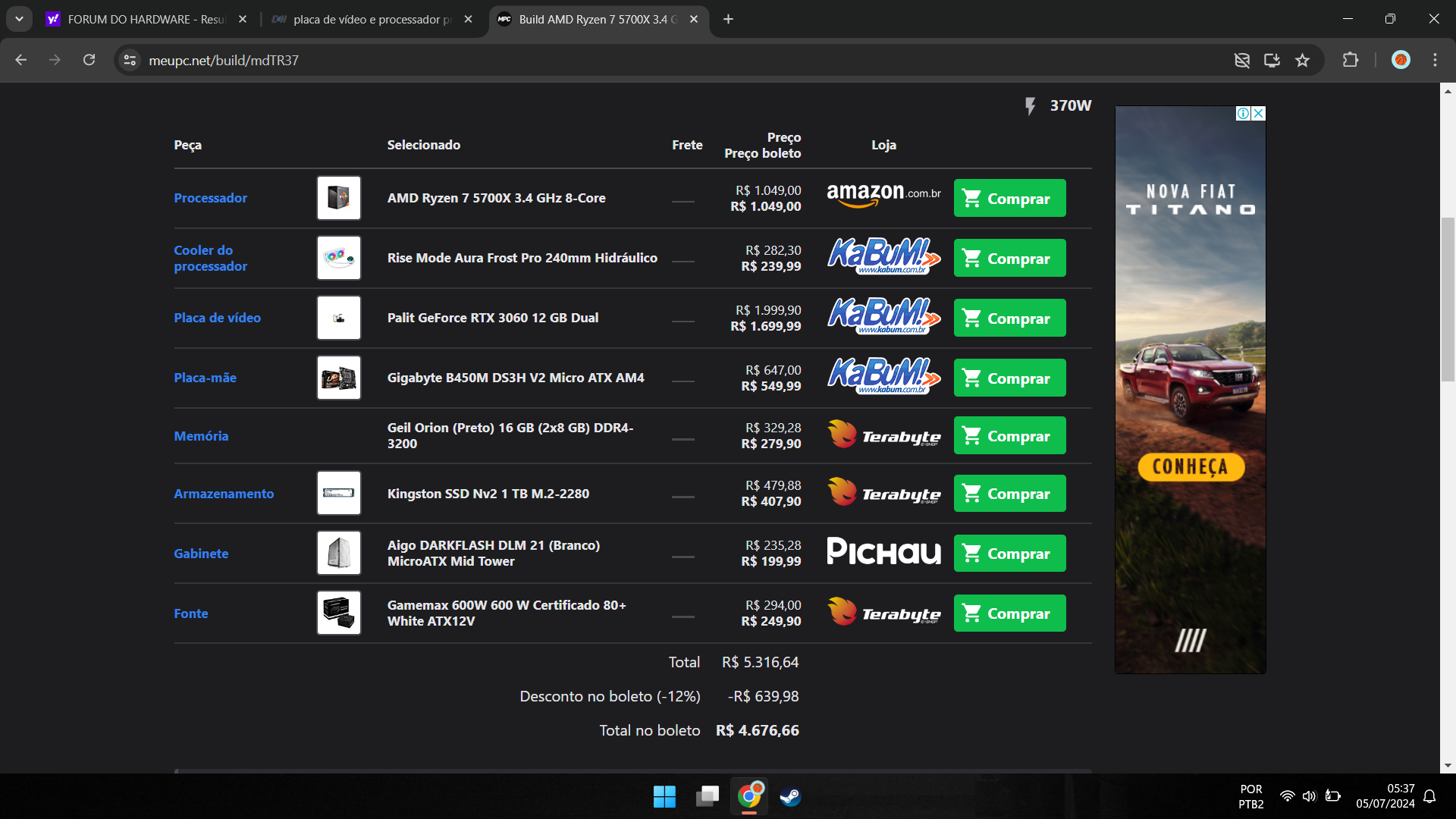The width and height of the screenshot is (1456, 819).
Task: Close the FORUM DO HARDWARE tab
Action: 243,19
